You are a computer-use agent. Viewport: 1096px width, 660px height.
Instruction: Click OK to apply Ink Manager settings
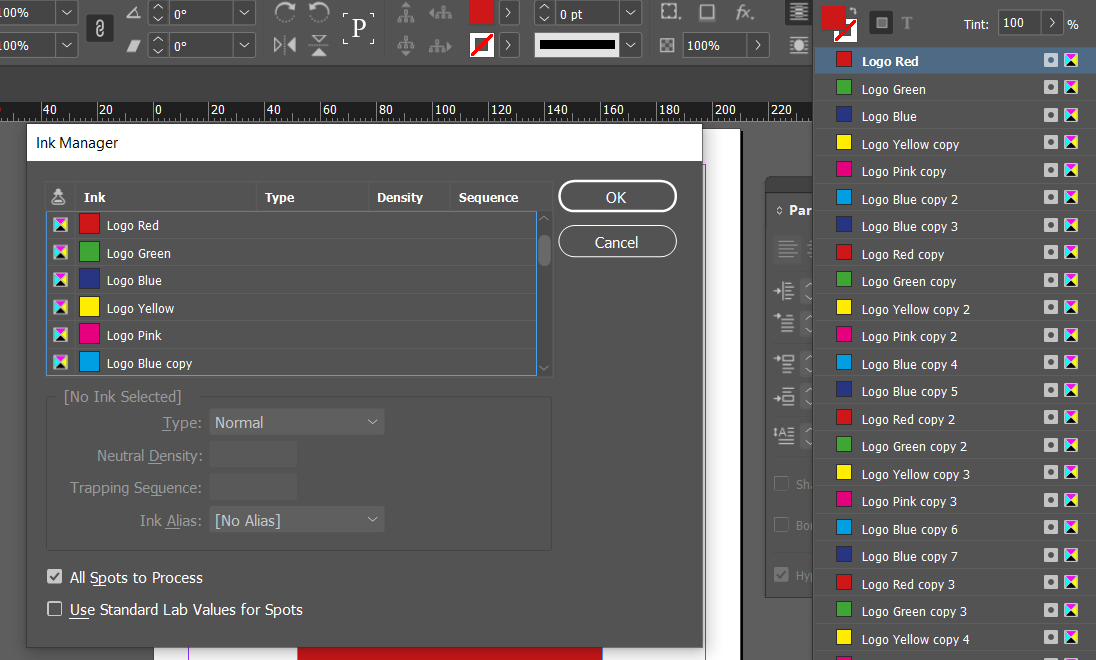tap(617, 196)
